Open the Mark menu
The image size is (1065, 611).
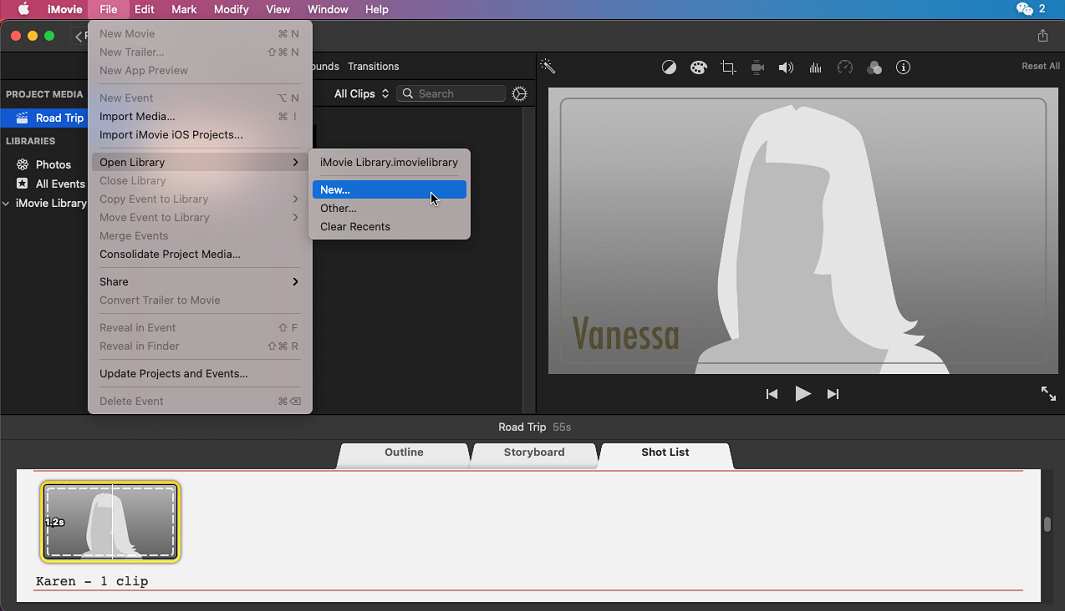[x=184, y=9]
